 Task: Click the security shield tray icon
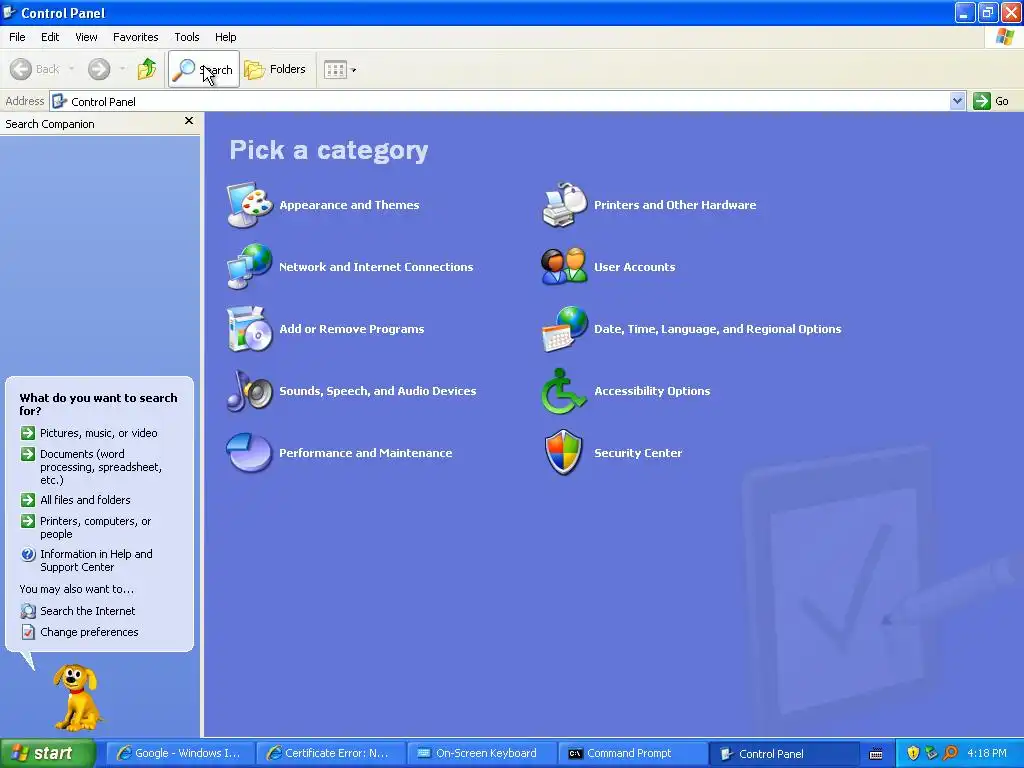pos(913,754)
